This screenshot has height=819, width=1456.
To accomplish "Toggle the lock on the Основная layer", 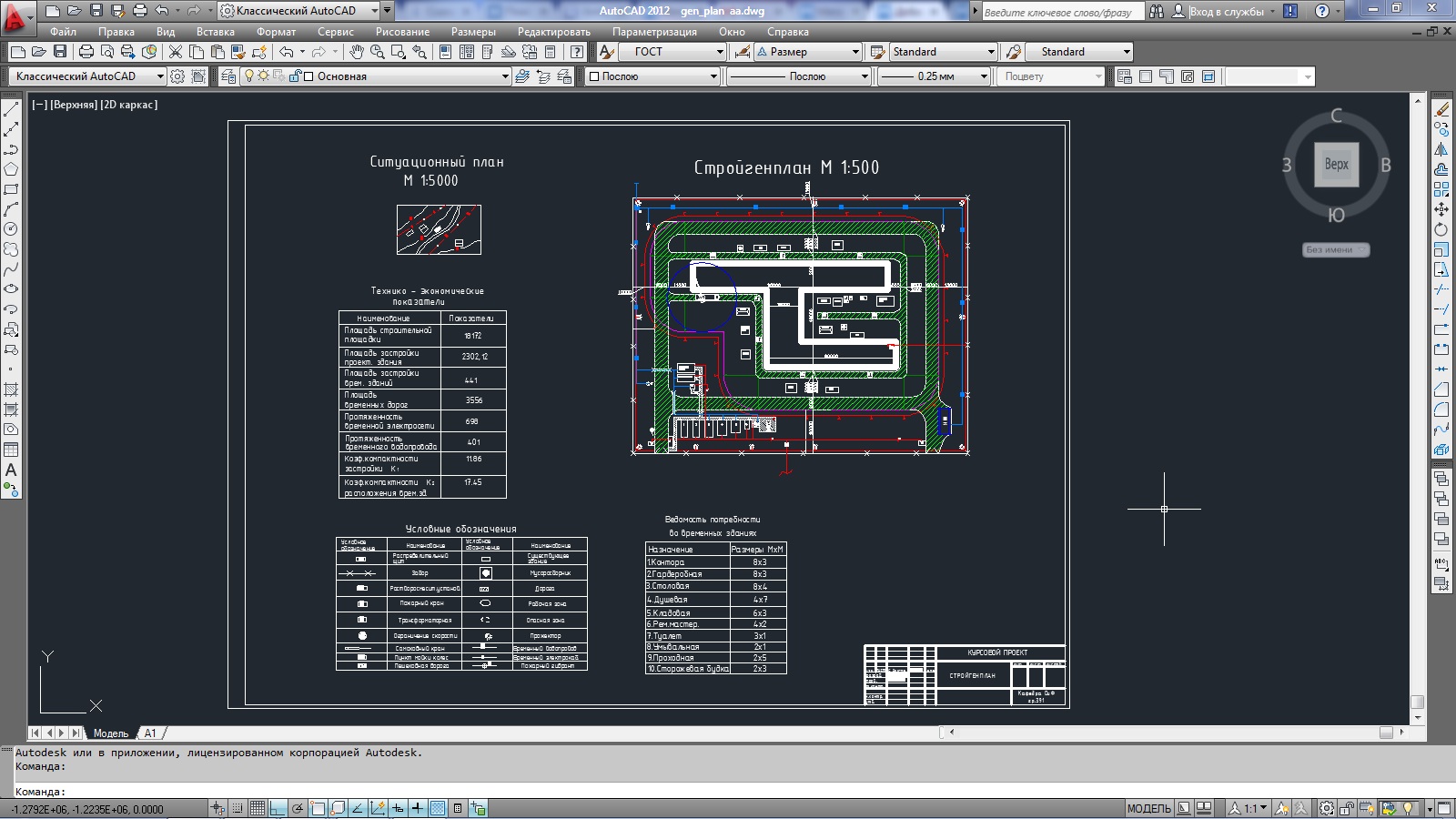I will pos(295,76).
